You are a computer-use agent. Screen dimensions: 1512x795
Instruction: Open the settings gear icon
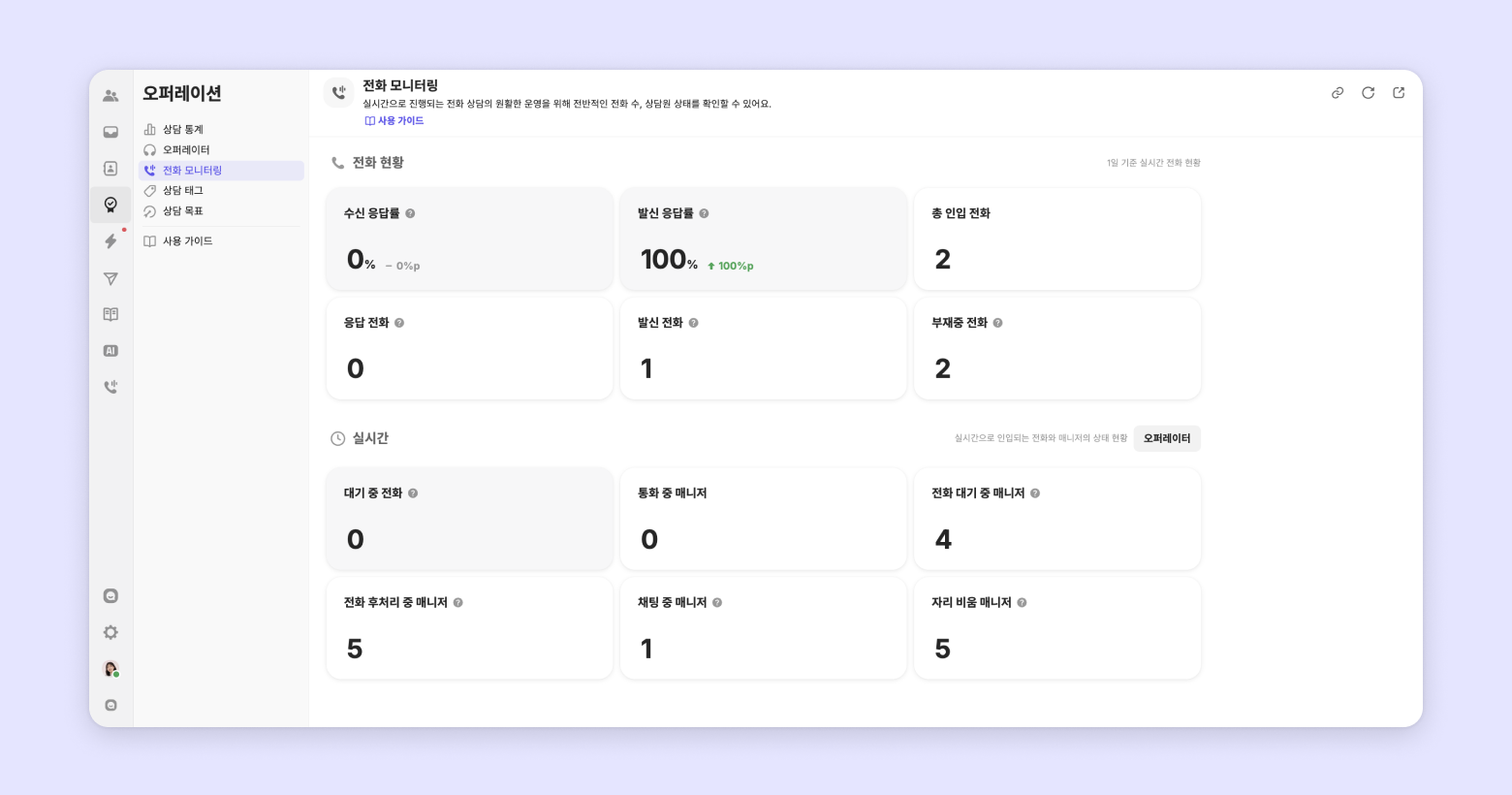[110, 632]
